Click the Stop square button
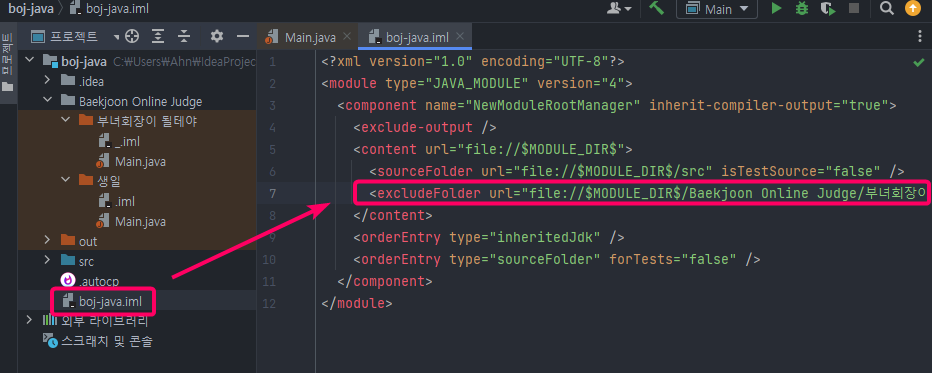Viewport: 932px width, 373px height. pos(854,8)
